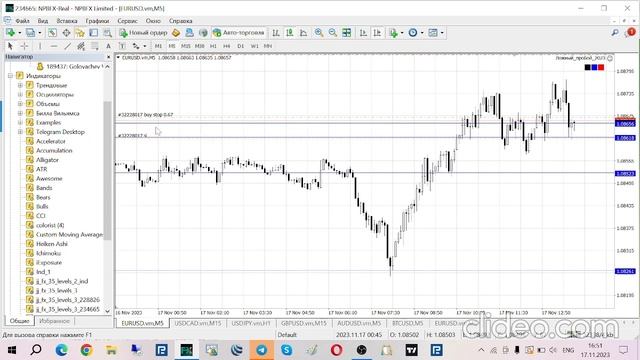Open the Profiles toolbar icon
Viewport: 640px width, 360px height.
(x=30, y=33)
